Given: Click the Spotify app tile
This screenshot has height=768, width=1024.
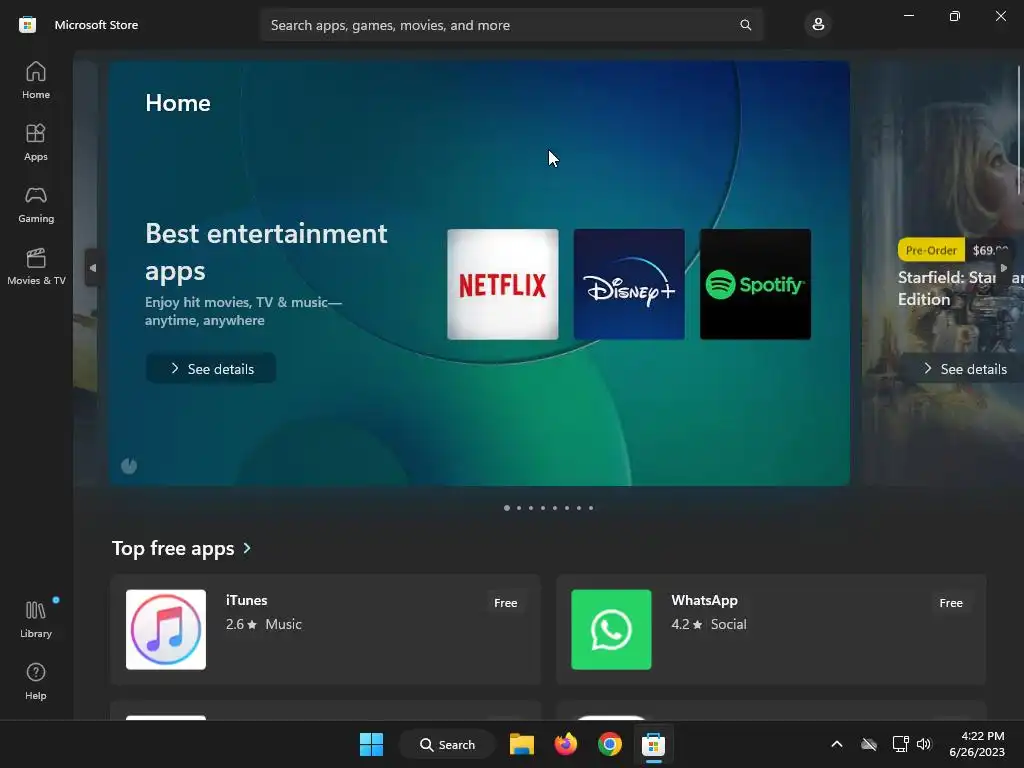Looking at the screenshot, I should coord(756,284).
